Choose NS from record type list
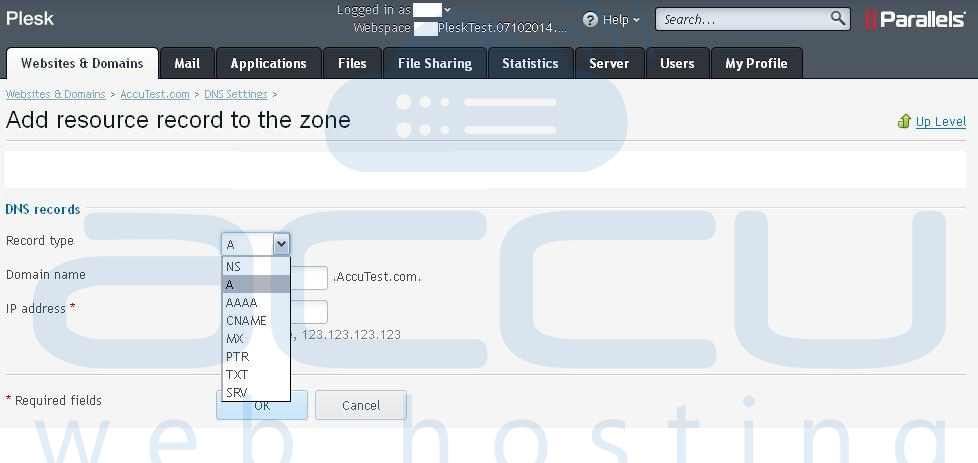Screen dimensions: 978x463 click(256, 266)
